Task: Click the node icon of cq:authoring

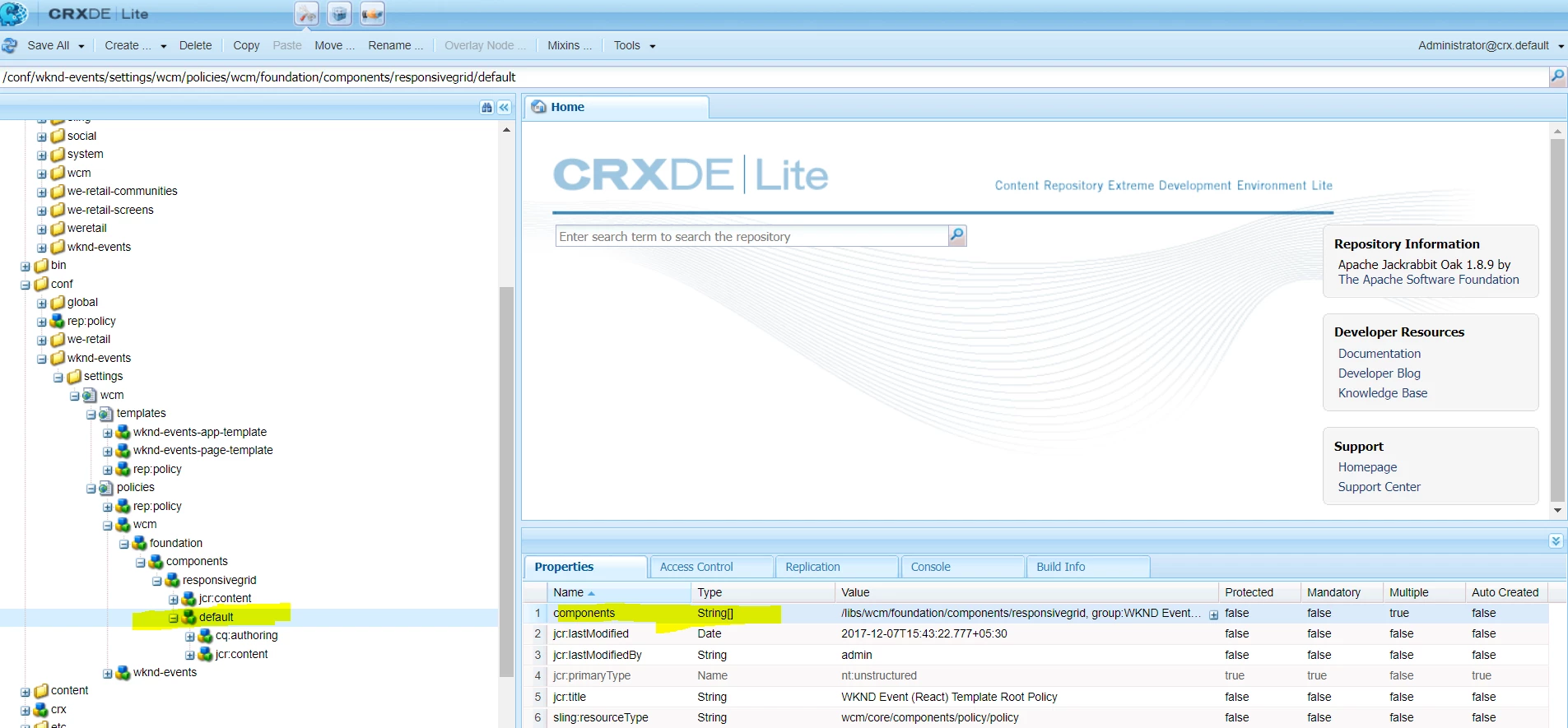Action: point(206,636)
